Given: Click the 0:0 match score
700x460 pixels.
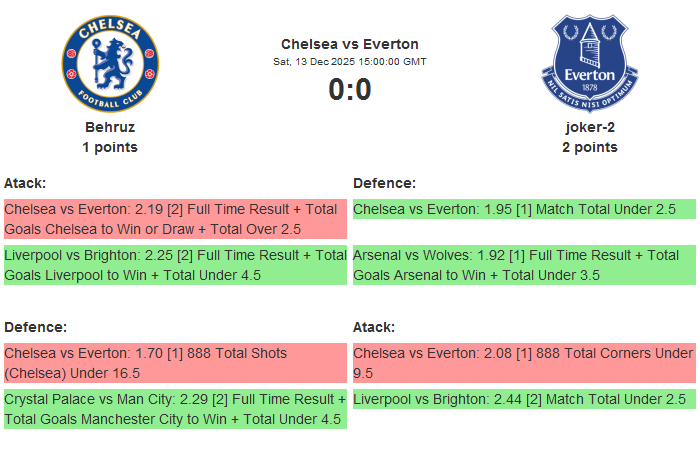Looking at the screenshot, I should pos(350,90).
